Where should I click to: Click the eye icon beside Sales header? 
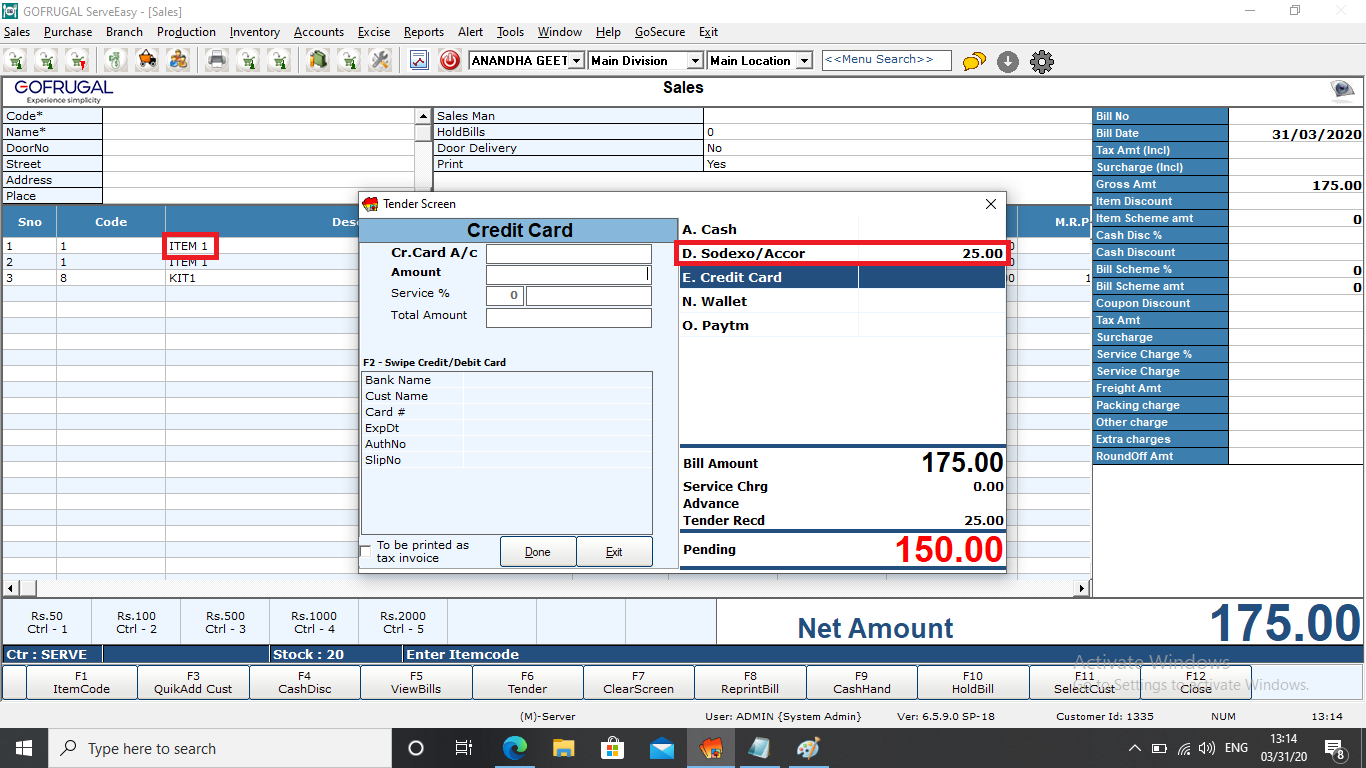pyautogui.click(x=1342, y=91)
